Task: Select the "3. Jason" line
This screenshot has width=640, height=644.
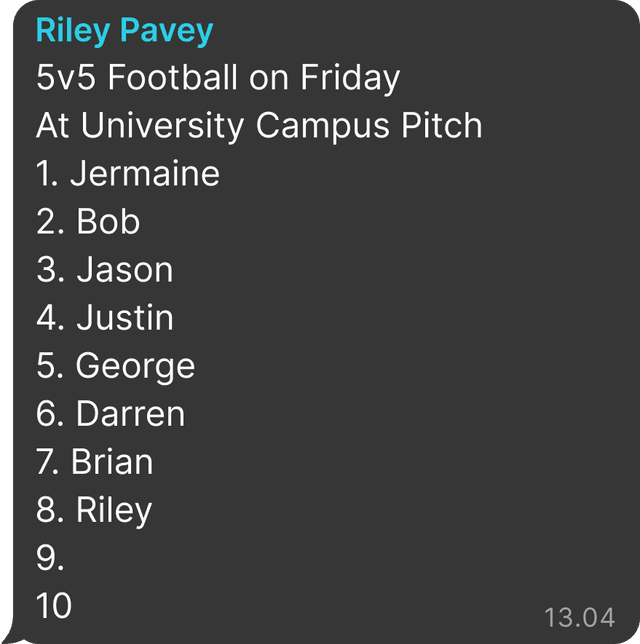Action: (104, 270)
